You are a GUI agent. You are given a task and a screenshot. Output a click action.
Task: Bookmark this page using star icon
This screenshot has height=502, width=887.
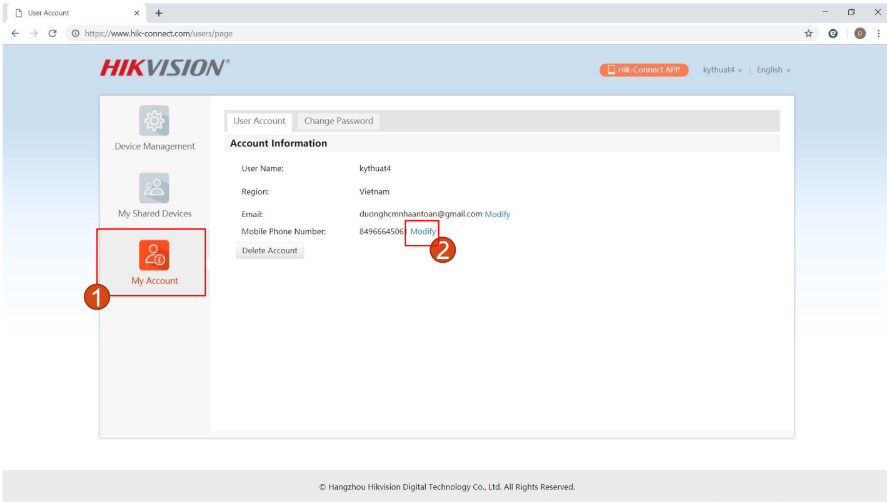(808, 33)
